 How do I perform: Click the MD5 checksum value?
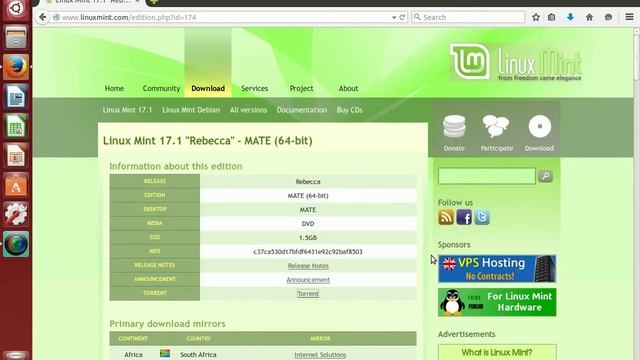pos(308,251)
